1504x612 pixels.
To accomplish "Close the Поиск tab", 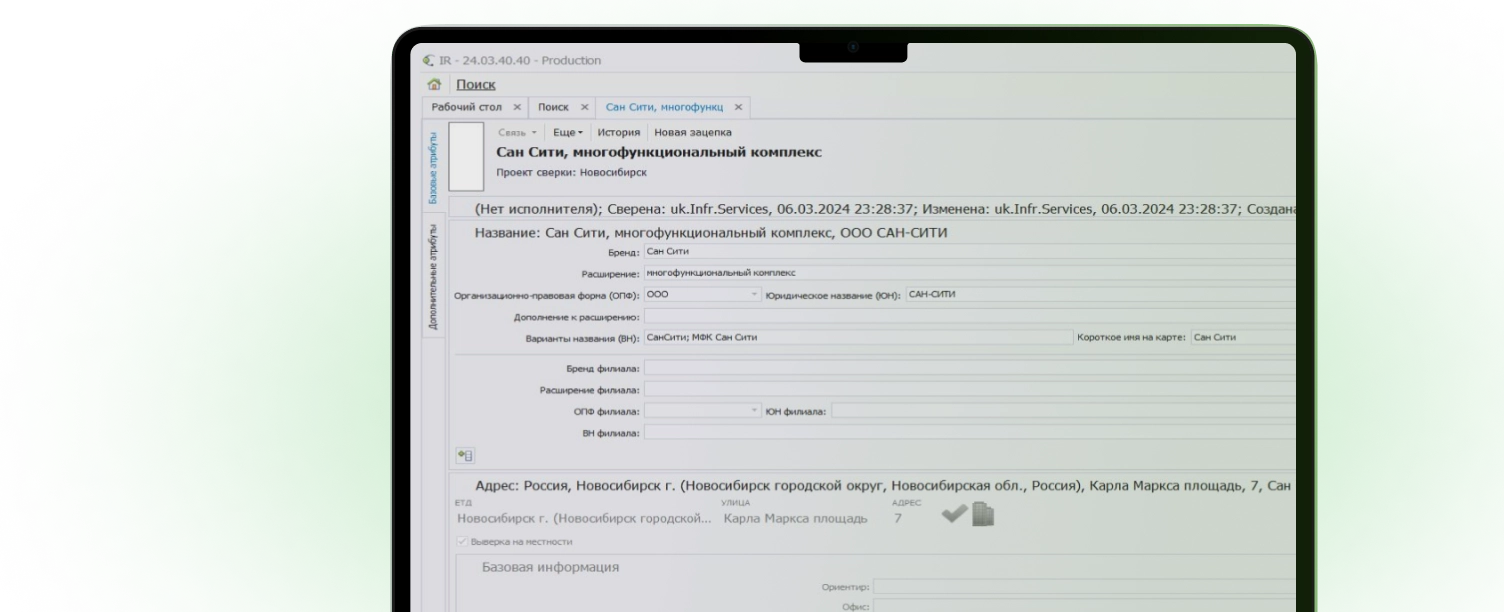I will 585,107.
